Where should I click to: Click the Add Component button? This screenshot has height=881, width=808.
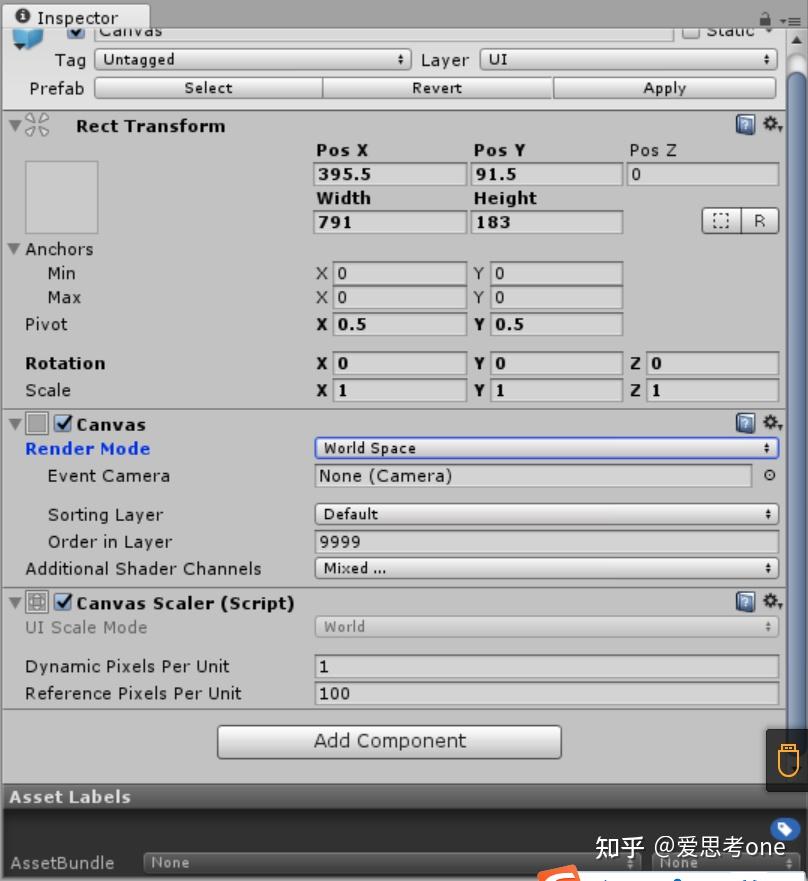[389, 742]
